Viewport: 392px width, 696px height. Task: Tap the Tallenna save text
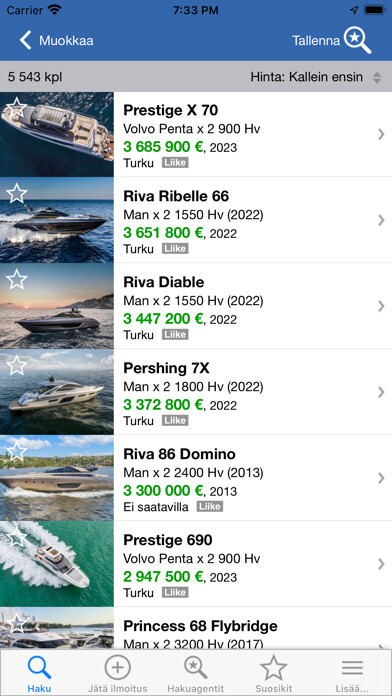click(x=316, y=40)
